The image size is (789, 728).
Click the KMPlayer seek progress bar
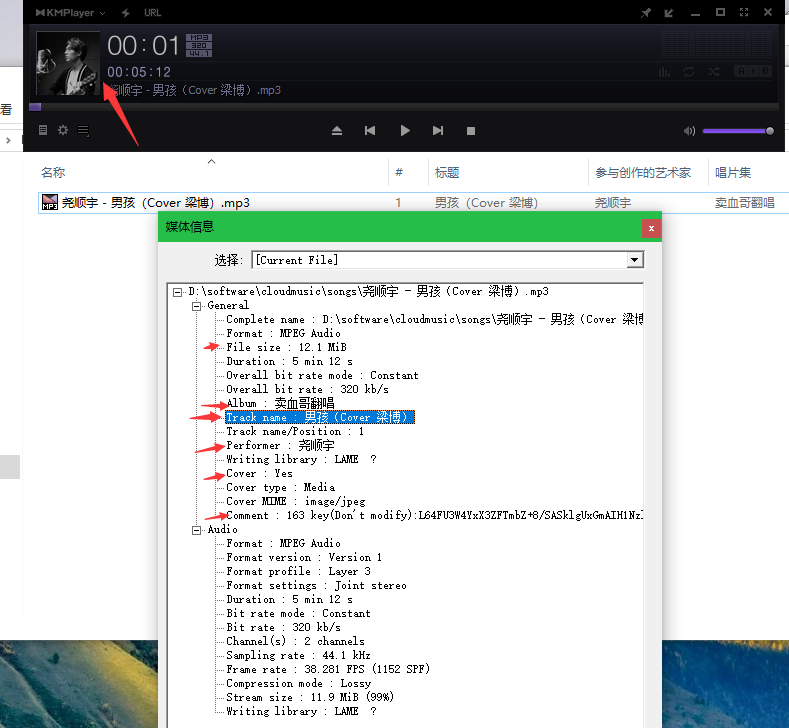[x=404, y=107]
